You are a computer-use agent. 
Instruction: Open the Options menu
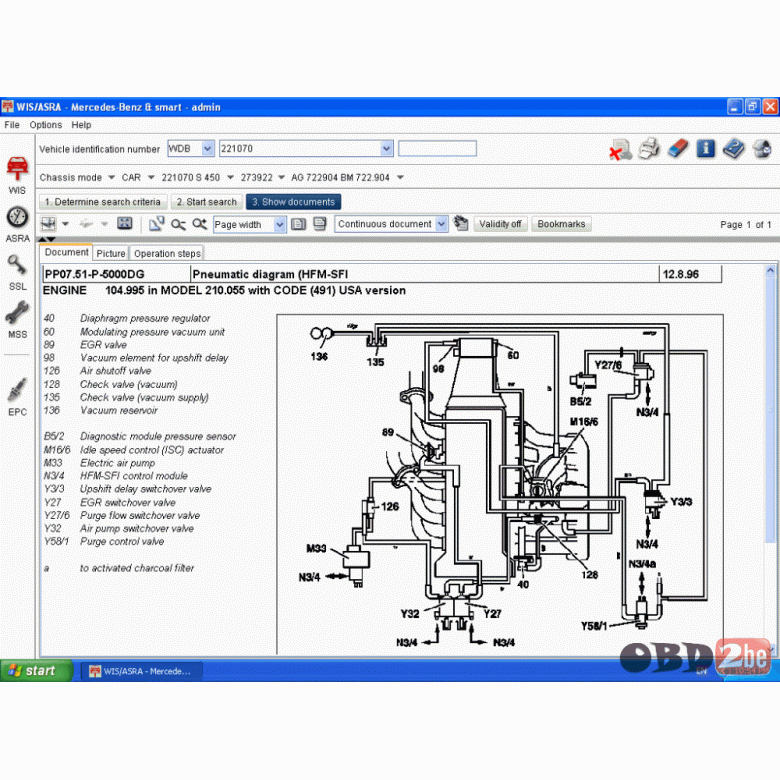[46, 125]
